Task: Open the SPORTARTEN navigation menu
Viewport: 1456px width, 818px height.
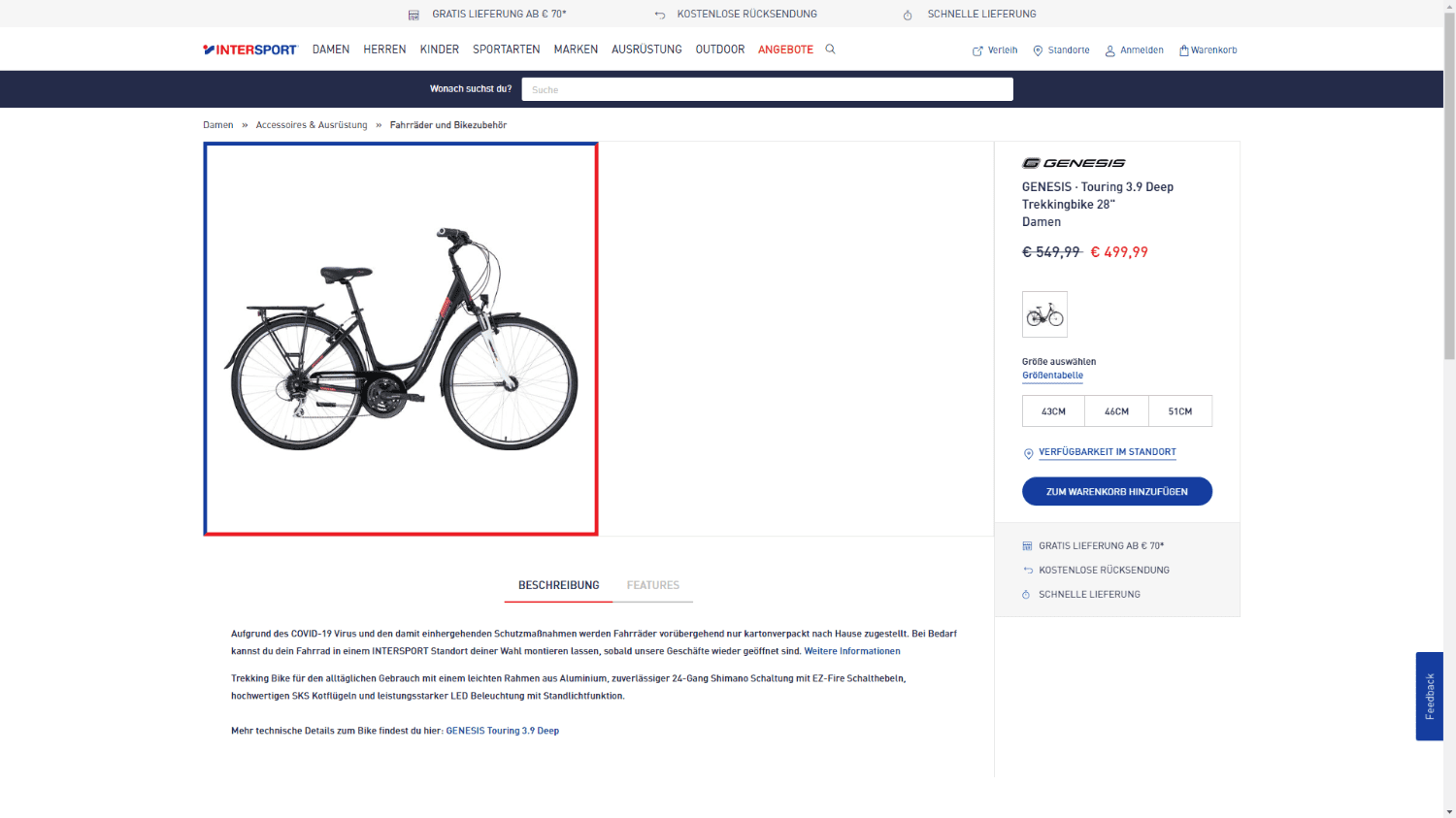Action: 507,49
